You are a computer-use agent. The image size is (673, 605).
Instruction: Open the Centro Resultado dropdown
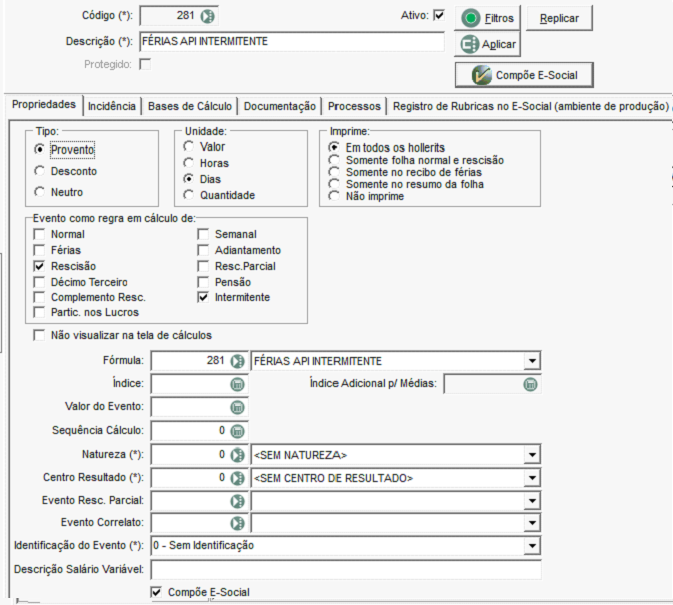point(532,478)
